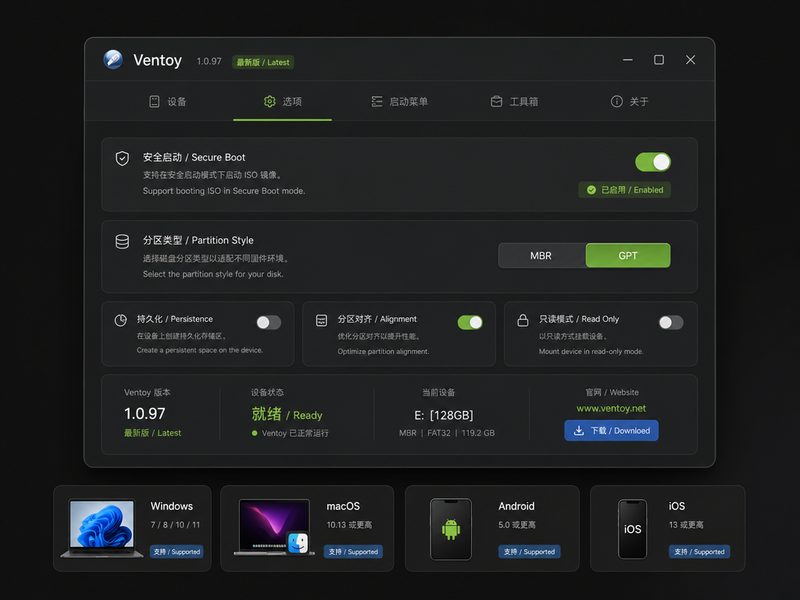Click the MBR | FAT32 | 119.2 GB text
Image resolution: width=800 pixels, height=600 pixels.
coord(447,433)
